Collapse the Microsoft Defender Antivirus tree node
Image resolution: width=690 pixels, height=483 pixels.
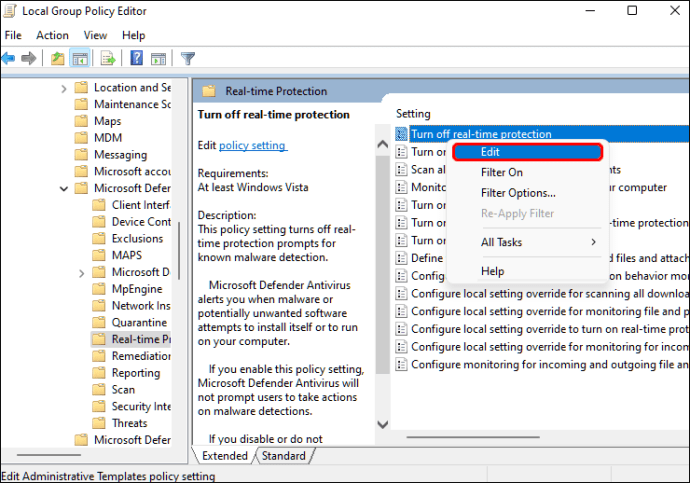(x=65, y=188)
